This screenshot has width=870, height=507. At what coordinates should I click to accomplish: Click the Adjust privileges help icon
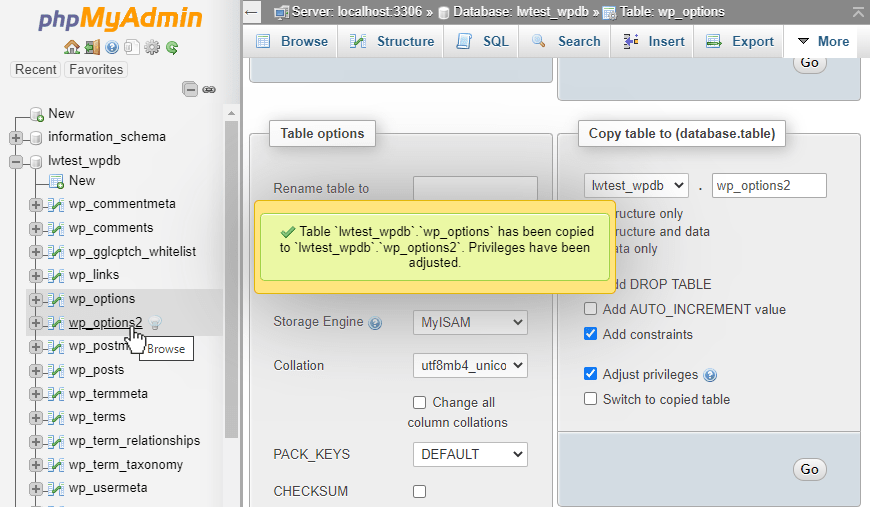[x=710, y=376]
